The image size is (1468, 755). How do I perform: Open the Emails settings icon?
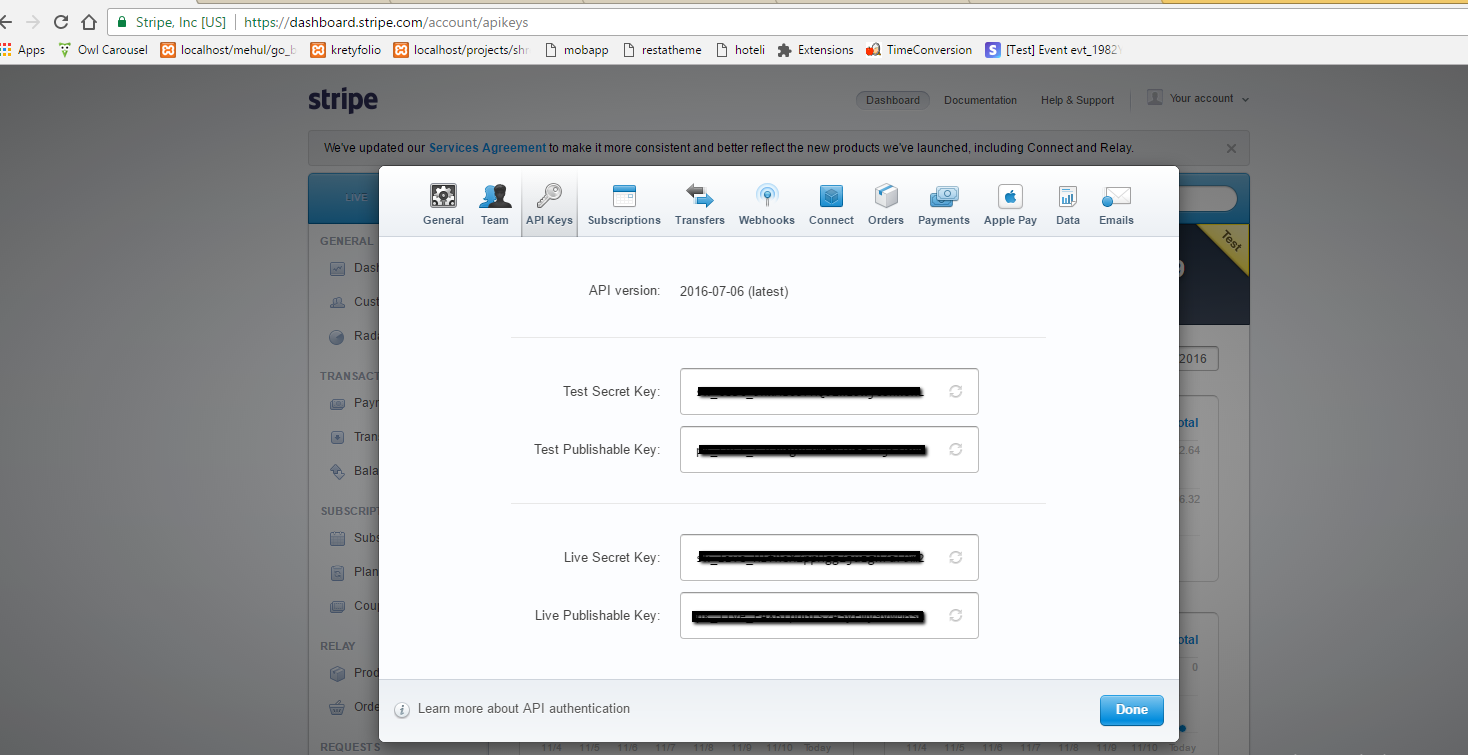[x=1116, y=196]
